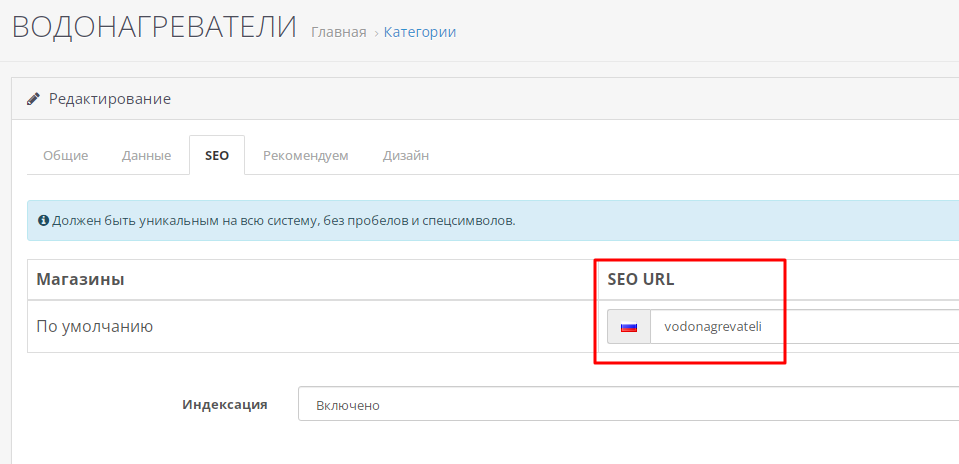Expand the Индексация dropdown showing Включено
Screen dimensions: 959x464
click(x=628, y=404)
